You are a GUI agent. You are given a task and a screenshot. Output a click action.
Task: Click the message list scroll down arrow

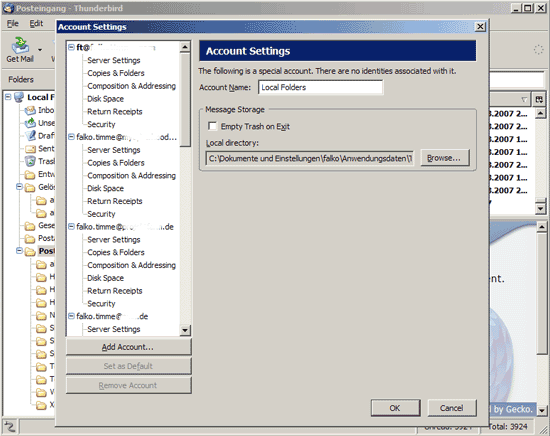(x=541, y=209)
